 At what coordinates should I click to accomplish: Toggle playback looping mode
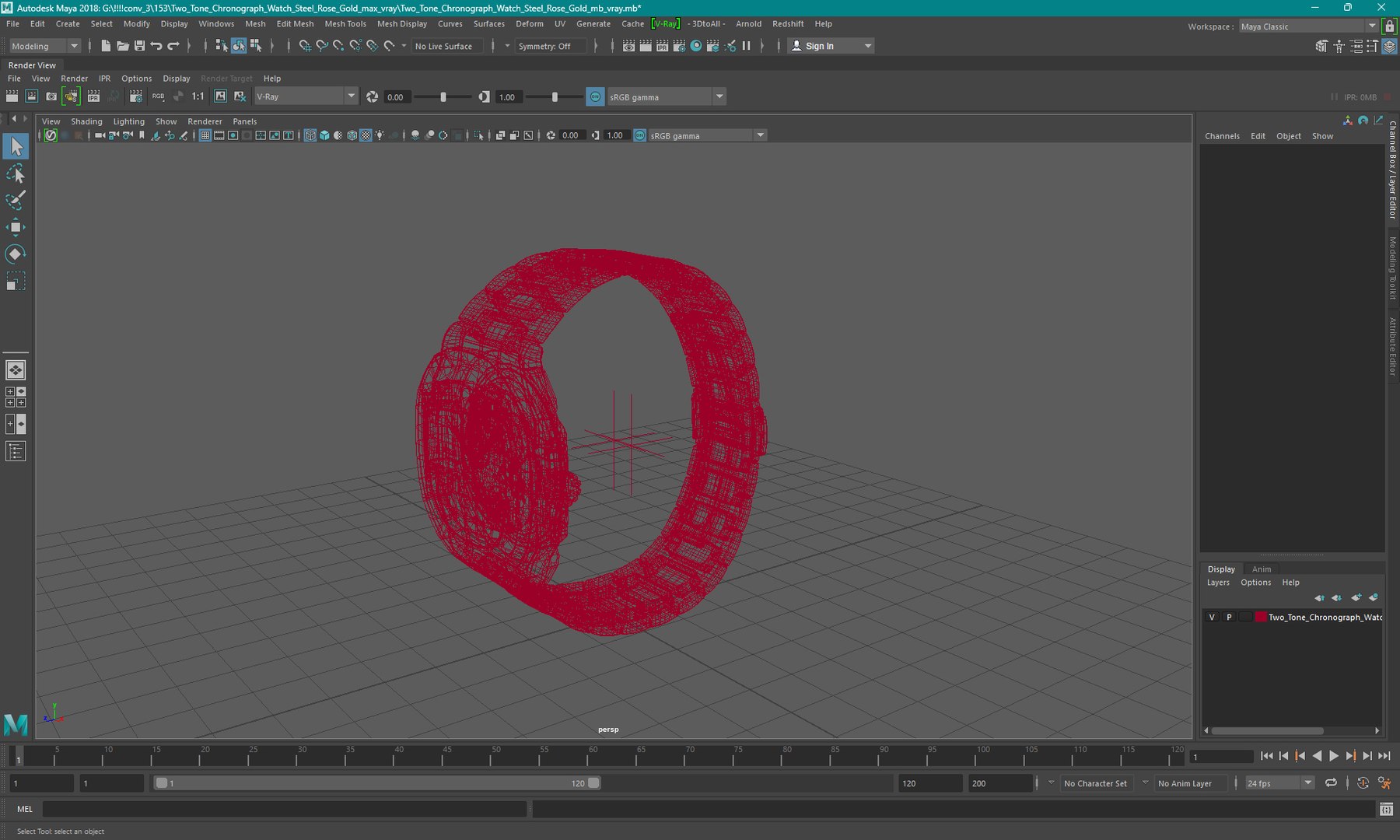click(x=1331, y=783)
